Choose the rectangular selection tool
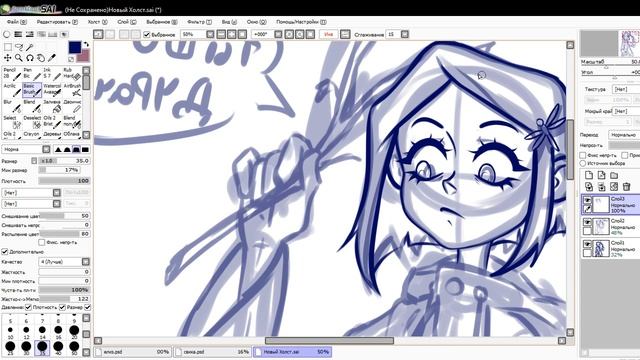This screenshot has height=360, width=640. click(x=8, y=47)
